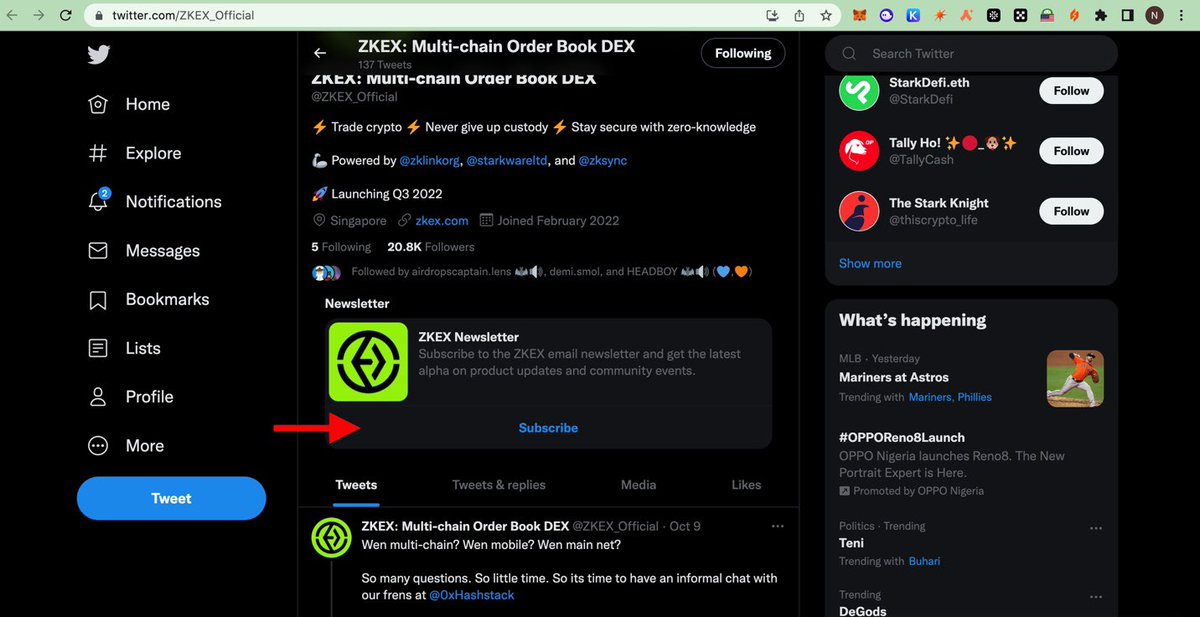Open options for the DeGods trend
Image resolution: width=1200 pixels, height=617 pixels.
[x=1096, y=595]
